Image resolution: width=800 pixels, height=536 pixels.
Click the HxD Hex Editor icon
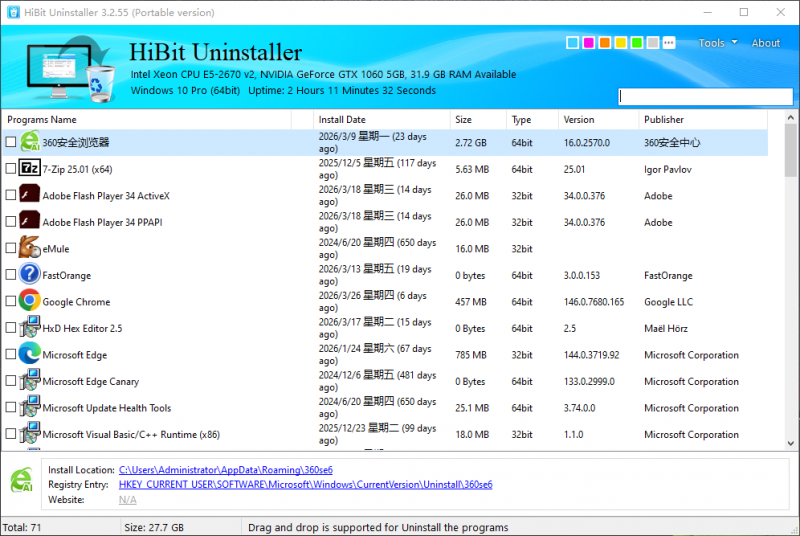pyautogui.click(x=29, y=328)
